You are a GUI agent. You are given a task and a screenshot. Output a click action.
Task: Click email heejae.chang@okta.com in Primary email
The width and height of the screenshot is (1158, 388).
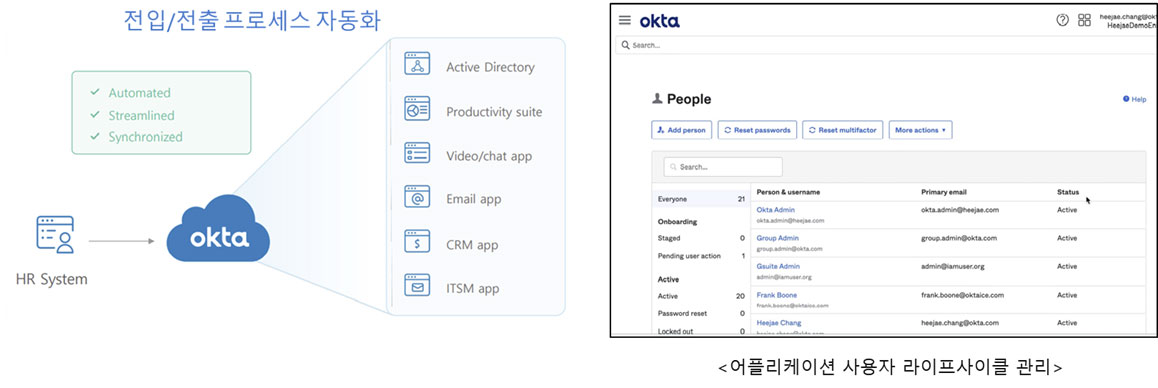(959, 323)
